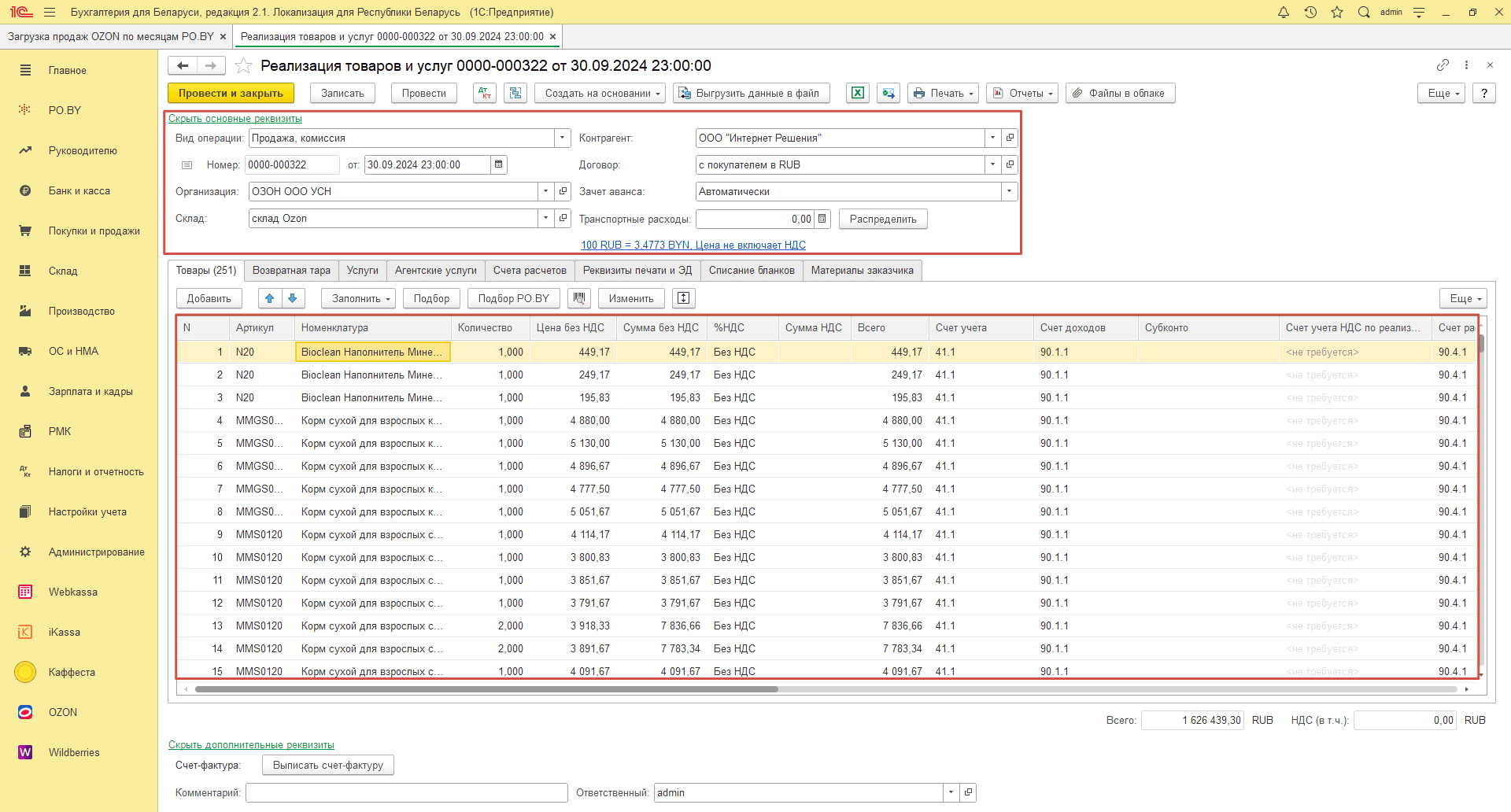Open notifications bell icon
The width and height of the screenshot is (1511, 812).
pyautogui.click(x=1284, y=12)
